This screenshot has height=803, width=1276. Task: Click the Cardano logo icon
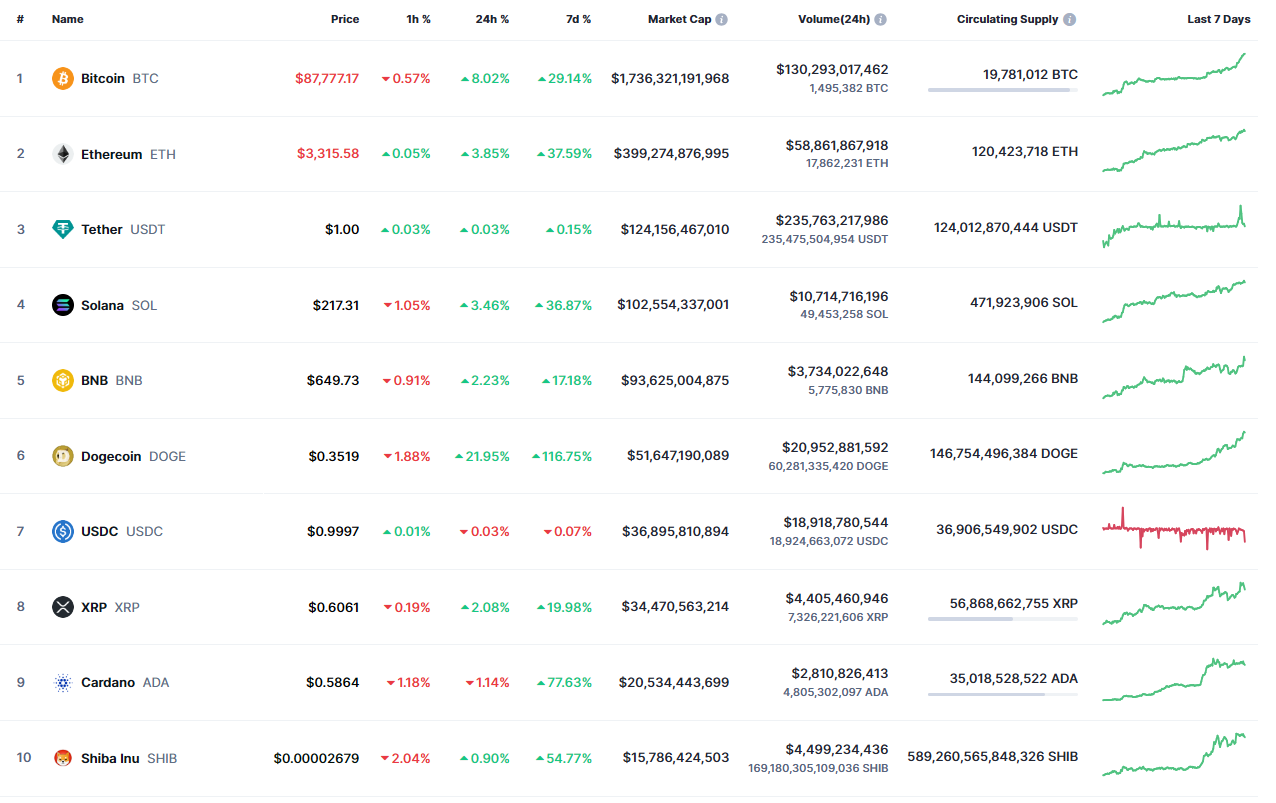coord(63,682)
